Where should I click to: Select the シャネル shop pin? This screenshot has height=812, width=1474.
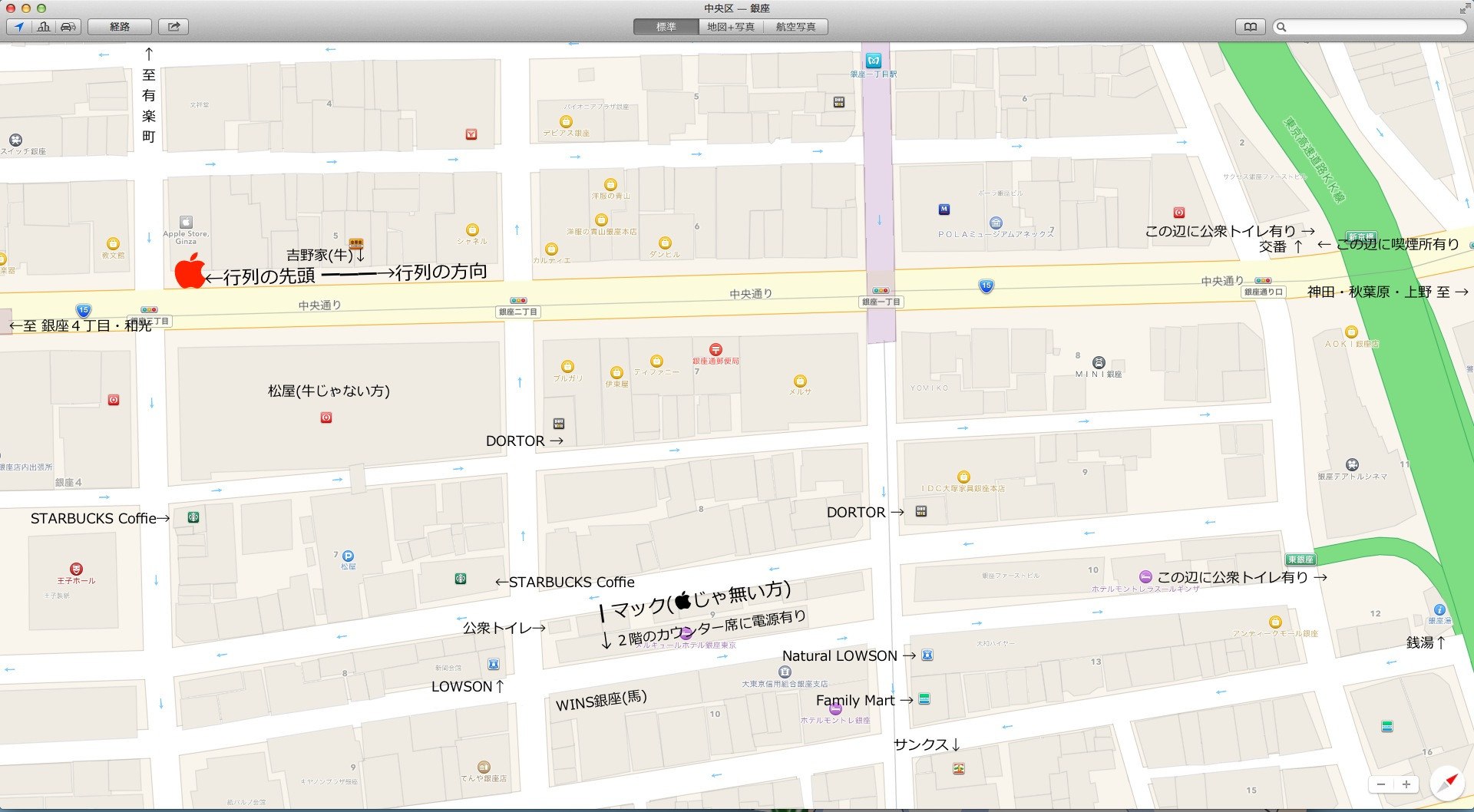pyautogui.click(x=472, y=229)
